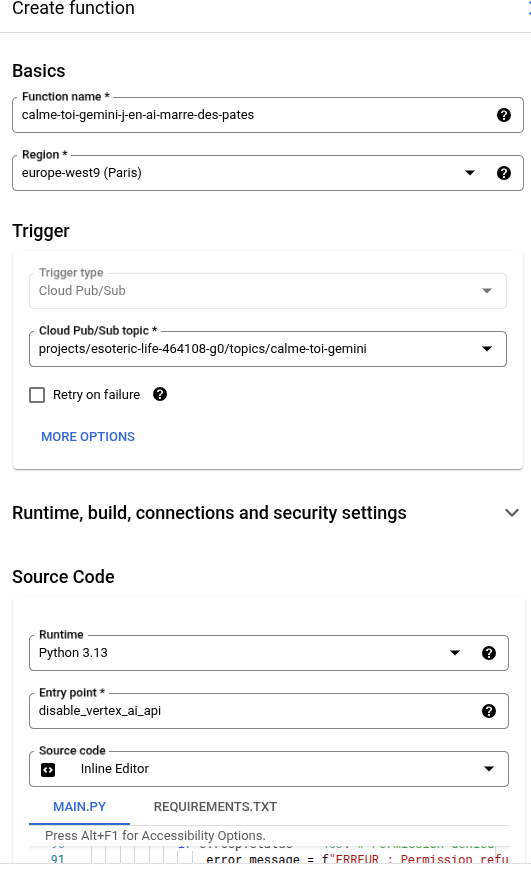Open the Region dropdown arrow
This screenshot has width=531, height=873.
(470, 173)
